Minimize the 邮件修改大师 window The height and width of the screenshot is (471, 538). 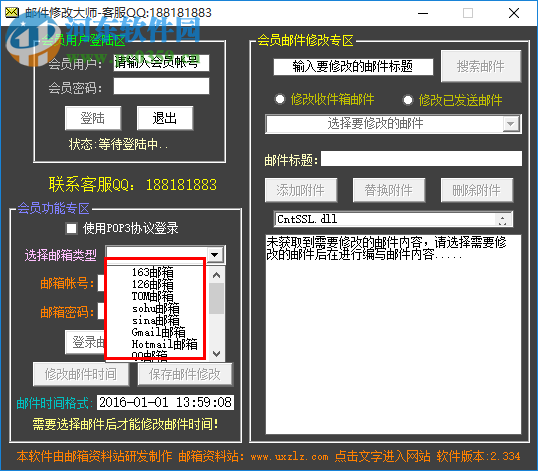tap(423, 13)
